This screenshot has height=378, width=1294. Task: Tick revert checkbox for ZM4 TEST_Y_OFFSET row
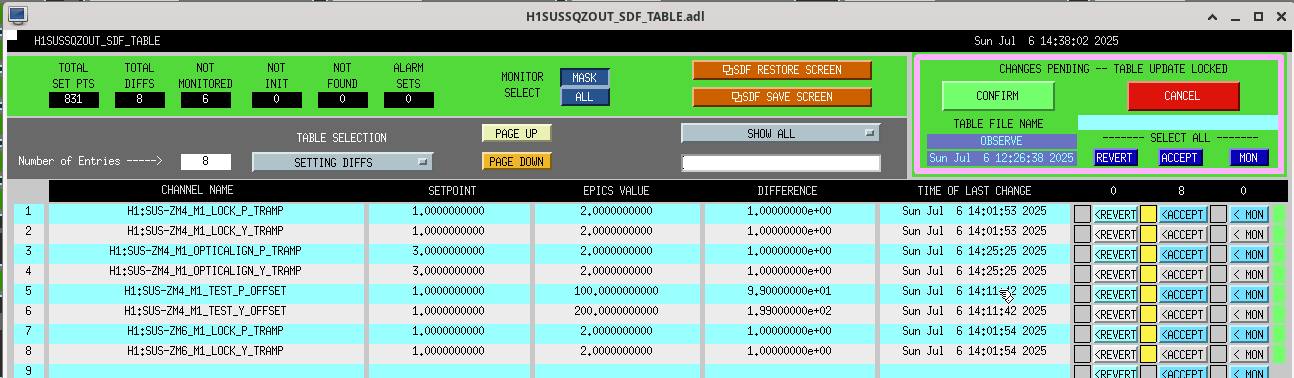pos(1082,313)
